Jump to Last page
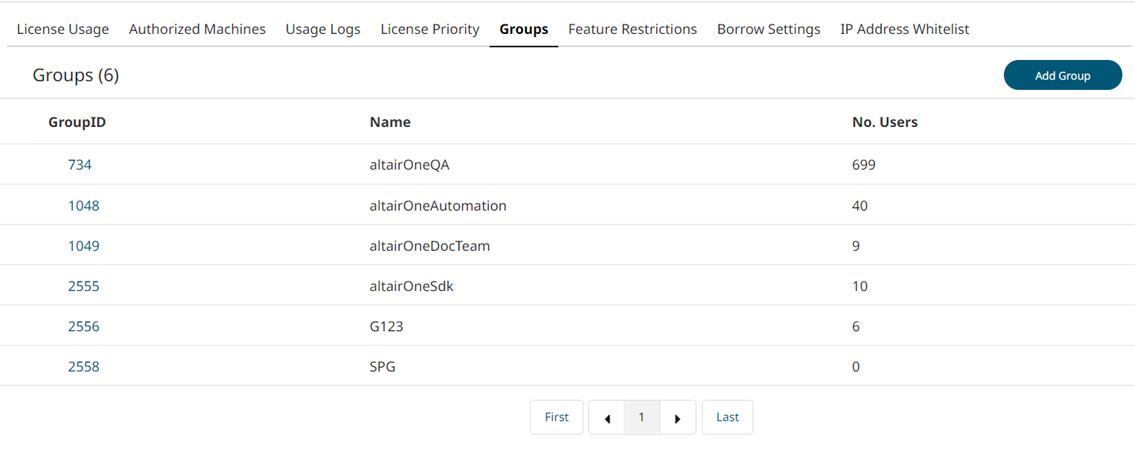Image resolution: width=1135 pixels, height=474 pixels. point(727,417)
